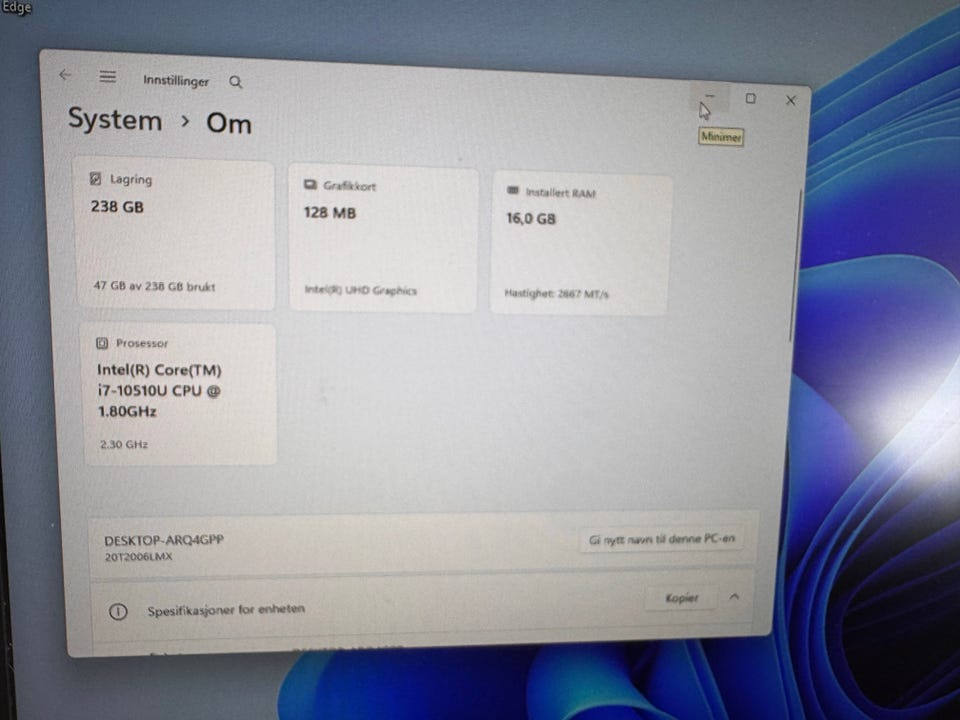Open the Prosessor i7-10510U card

179,394
